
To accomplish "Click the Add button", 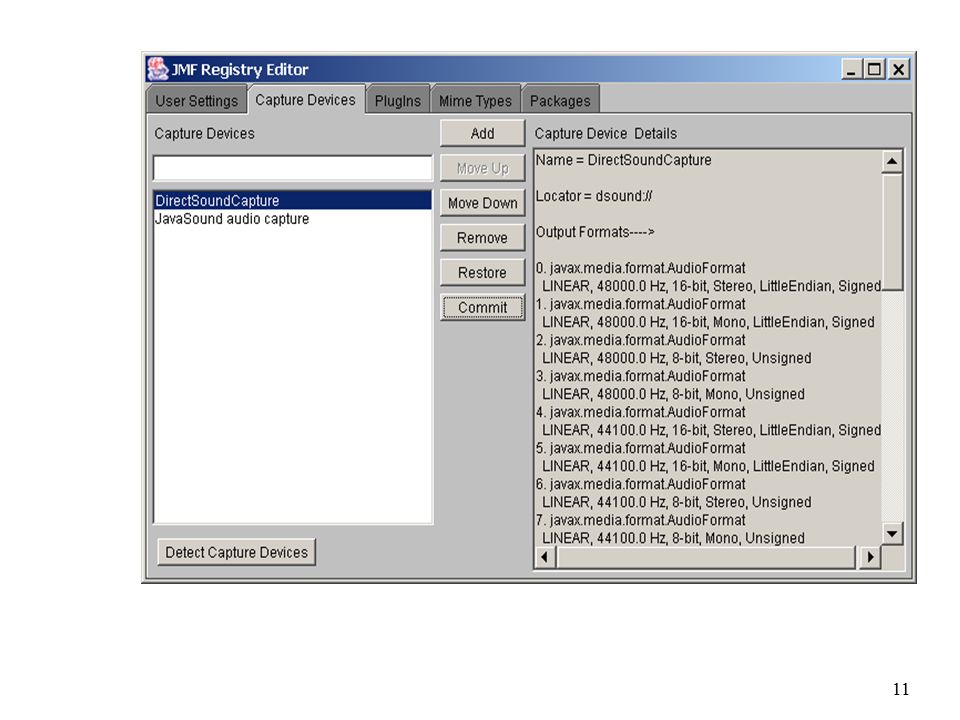I will [x=482, y=133].
